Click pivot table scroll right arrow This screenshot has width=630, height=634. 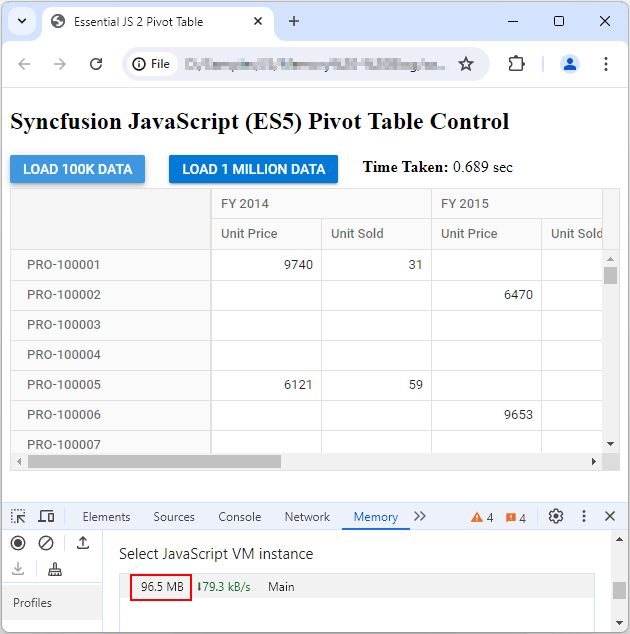click(594, 461)
